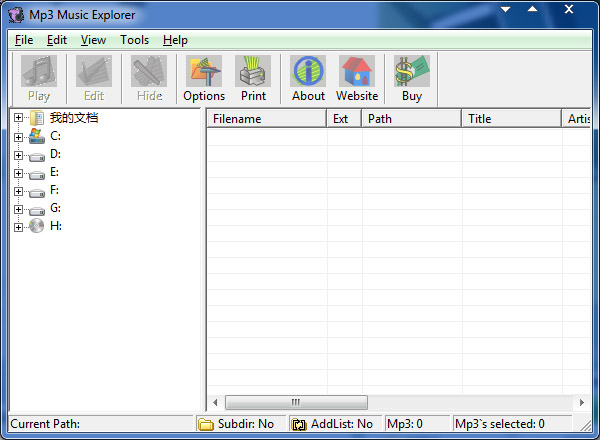Click the Current Path status field
Screen dimensions: 600x440
[x=101, y=424]
